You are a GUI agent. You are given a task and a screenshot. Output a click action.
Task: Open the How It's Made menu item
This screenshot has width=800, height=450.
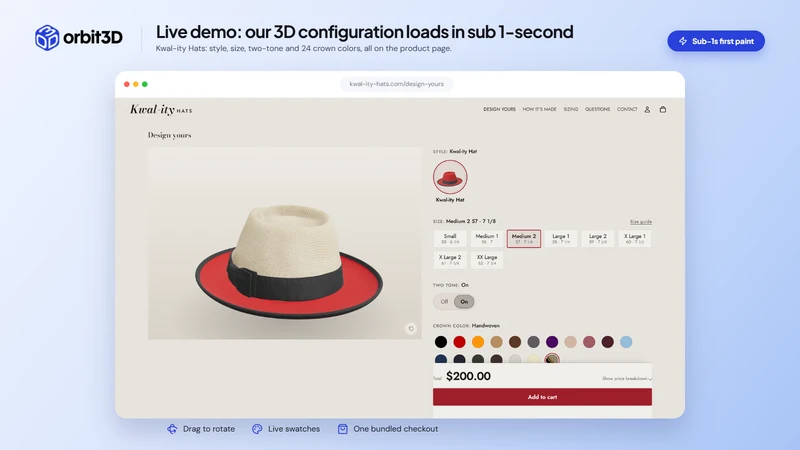pyautogui.click(x=539, y=109)
